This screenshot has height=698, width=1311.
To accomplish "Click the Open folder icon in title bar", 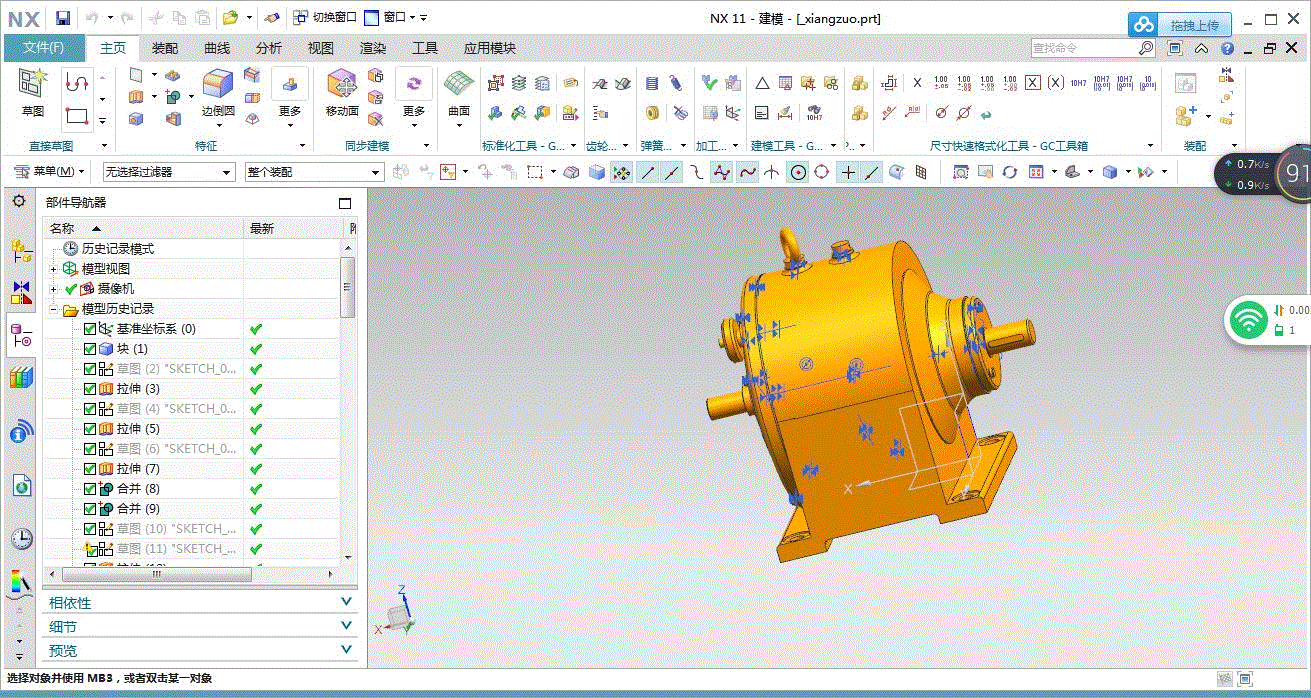I will tap(229, 18).
